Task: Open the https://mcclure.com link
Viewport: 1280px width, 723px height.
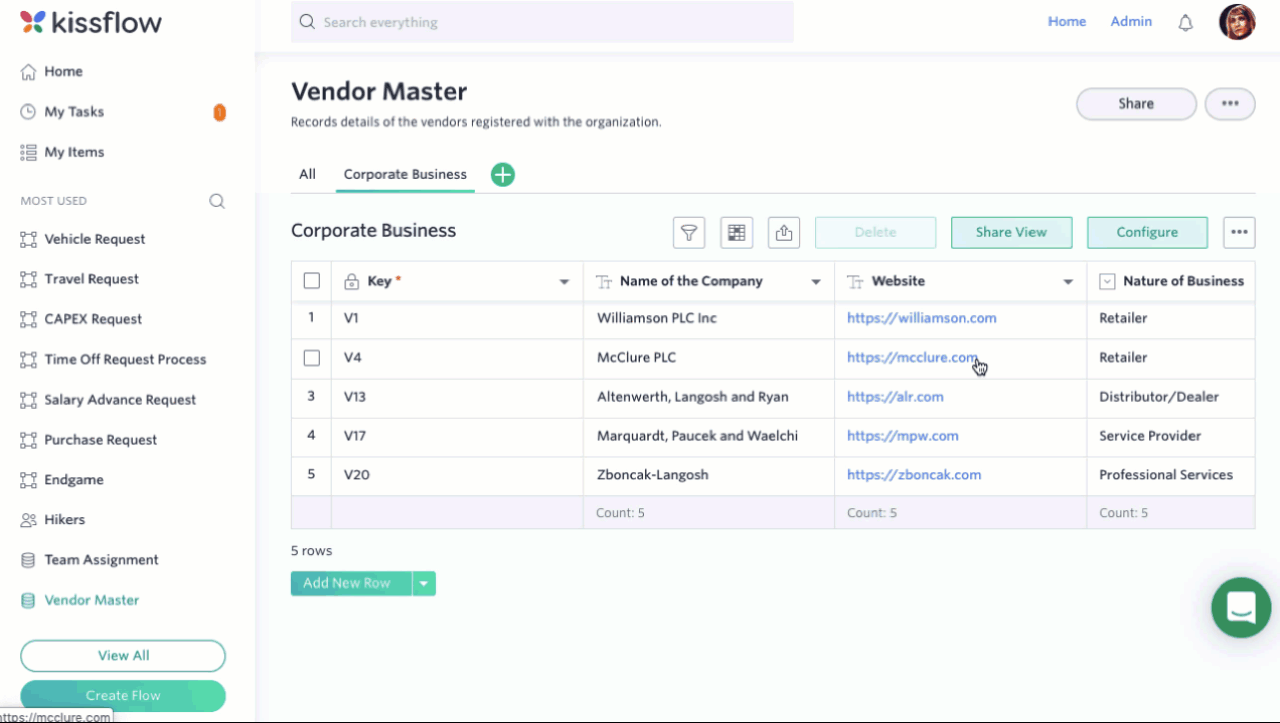Action: 912,357
